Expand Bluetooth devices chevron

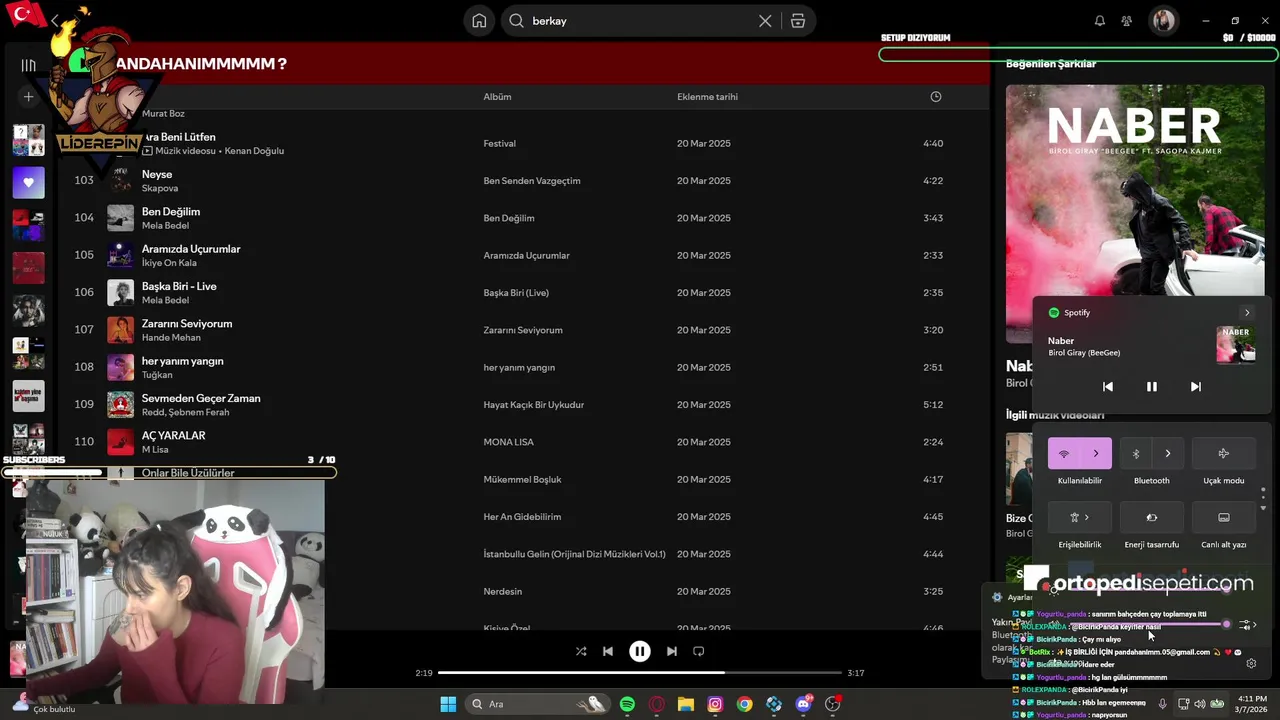1167,454
